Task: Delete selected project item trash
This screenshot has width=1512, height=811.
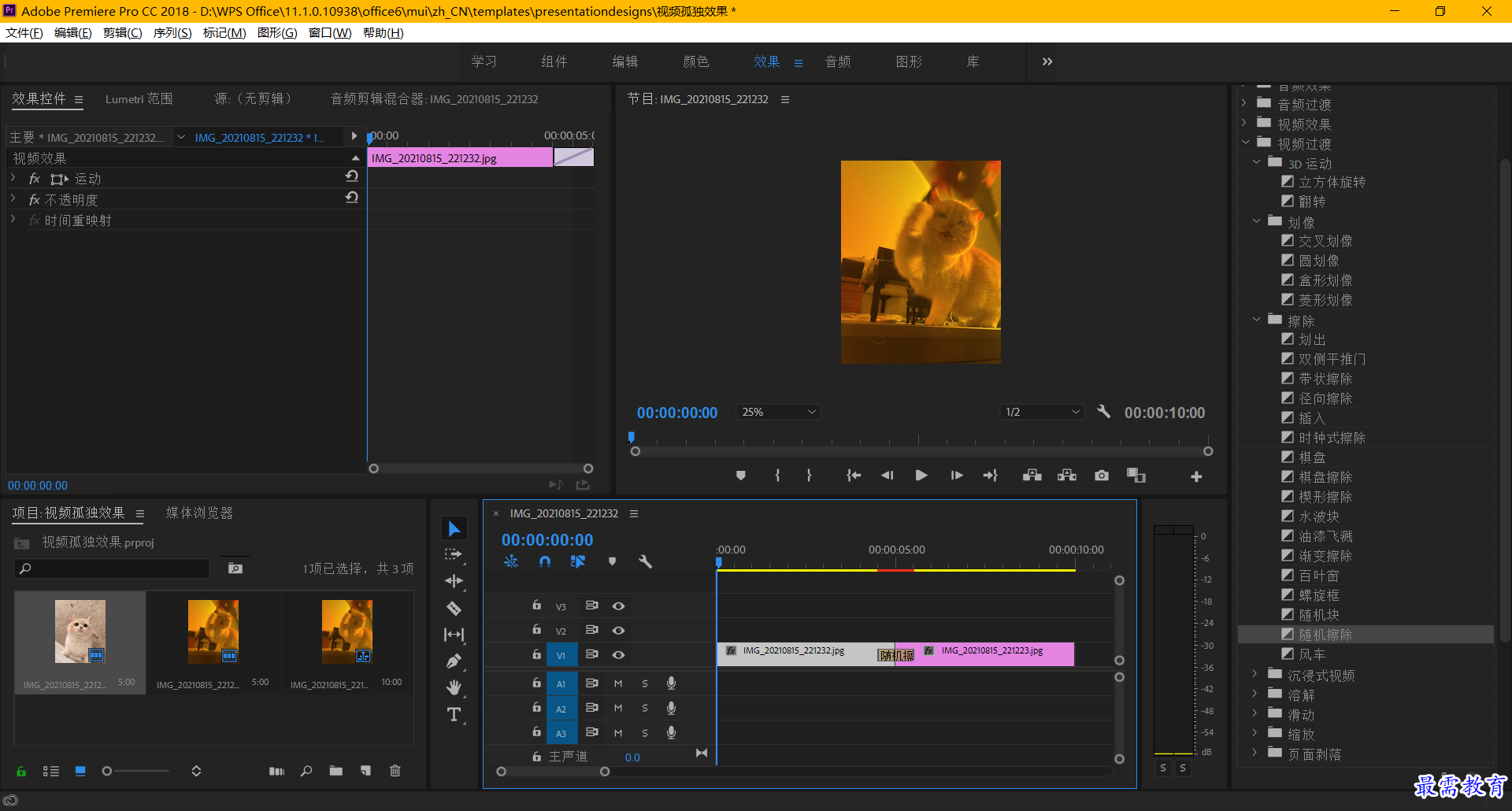Action: point(395,771)
